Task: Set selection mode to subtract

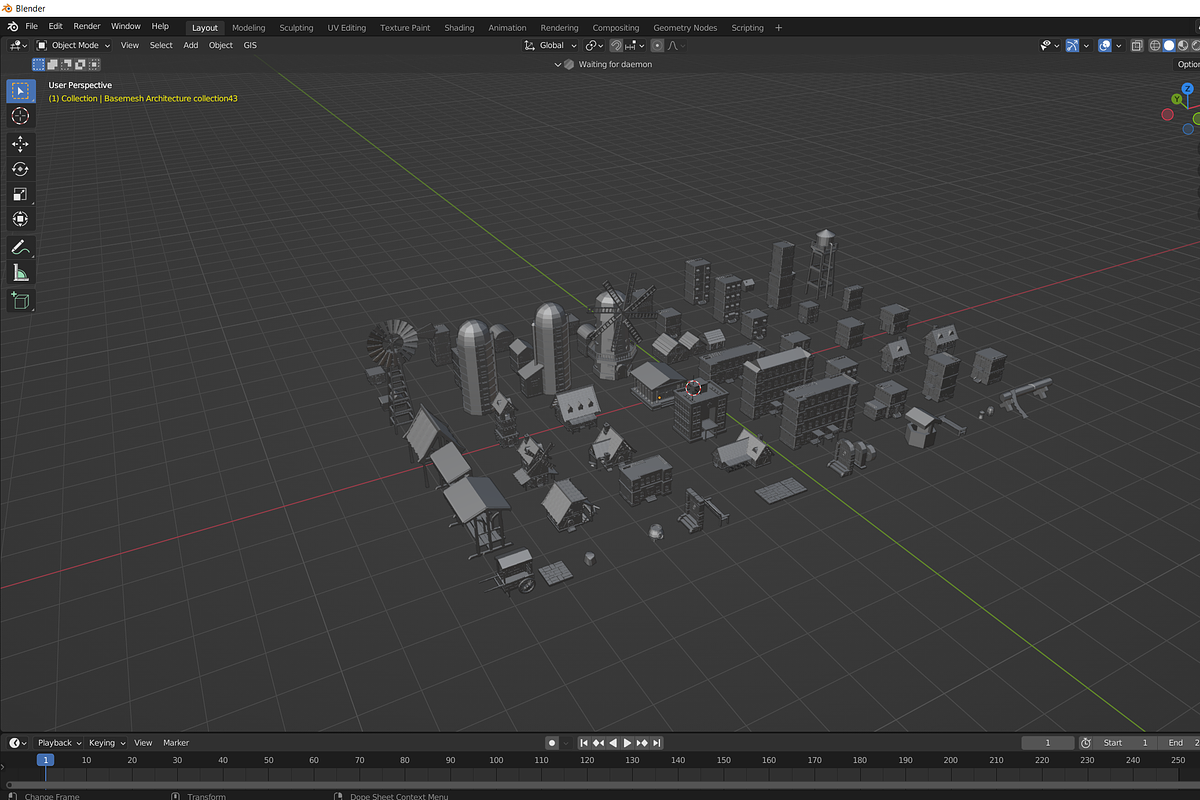Action: pos(66,64)
